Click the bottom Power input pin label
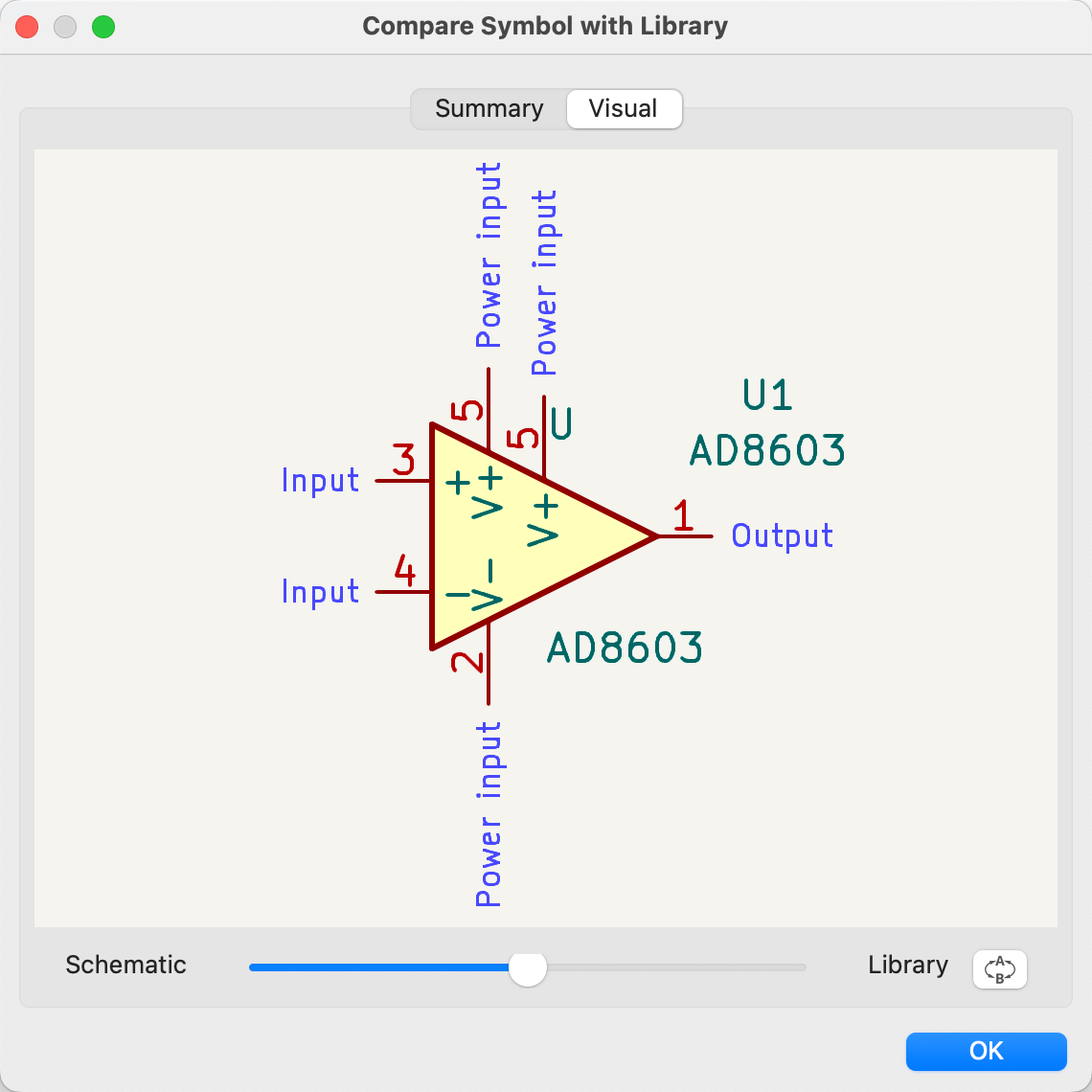The image size is (1092, 1092). 489,812
